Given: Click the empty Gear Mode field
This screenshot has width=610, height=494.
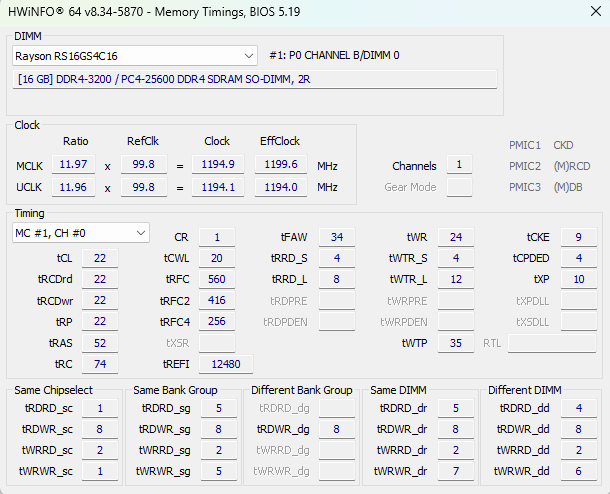Looking at the screenshot, I should point(459,187).
